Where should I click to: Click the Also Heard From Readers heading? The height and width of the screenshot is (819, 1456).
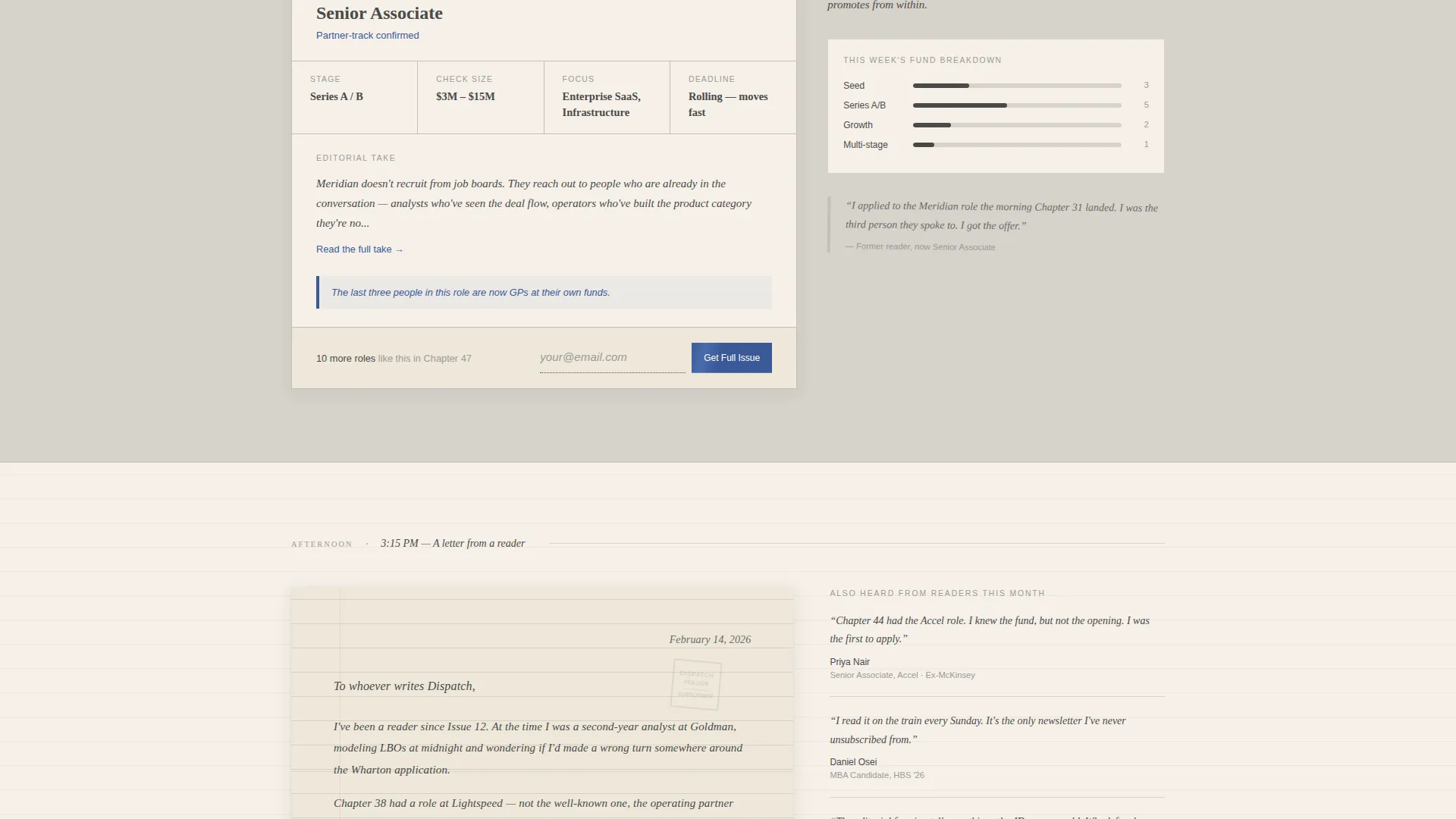click(937, 593)
